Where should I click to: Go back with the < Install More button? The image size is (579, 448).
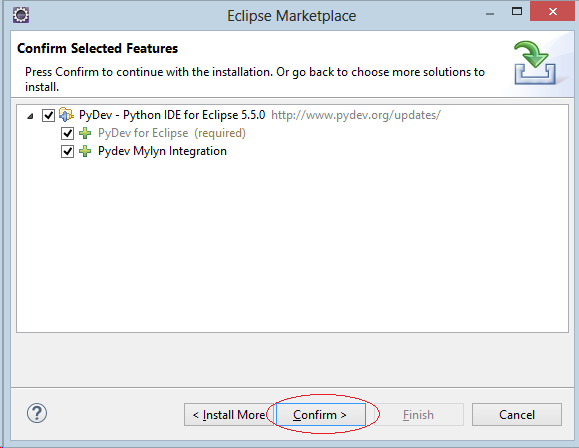tap(229, 415)
